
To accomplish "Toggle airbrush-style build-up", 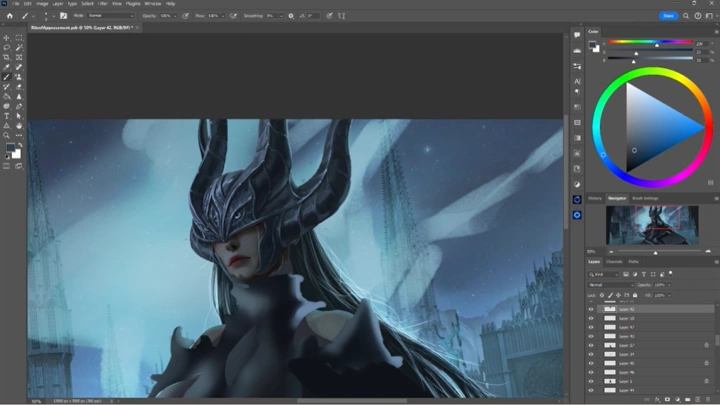I will point(233,16).
